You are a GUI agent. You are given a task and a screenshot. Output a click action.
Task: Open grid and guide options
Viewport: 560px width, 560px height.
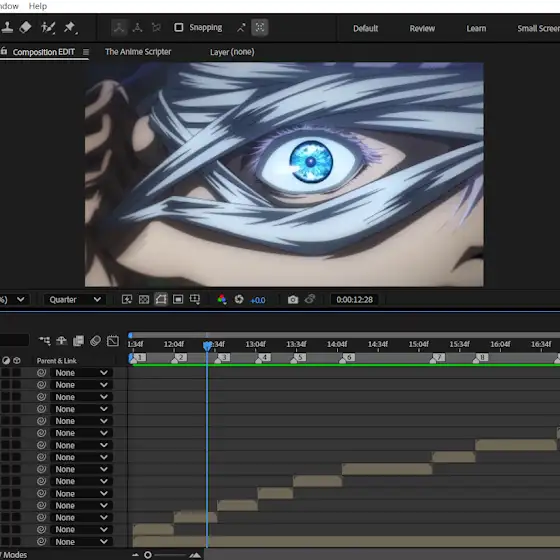coord(195,299)
